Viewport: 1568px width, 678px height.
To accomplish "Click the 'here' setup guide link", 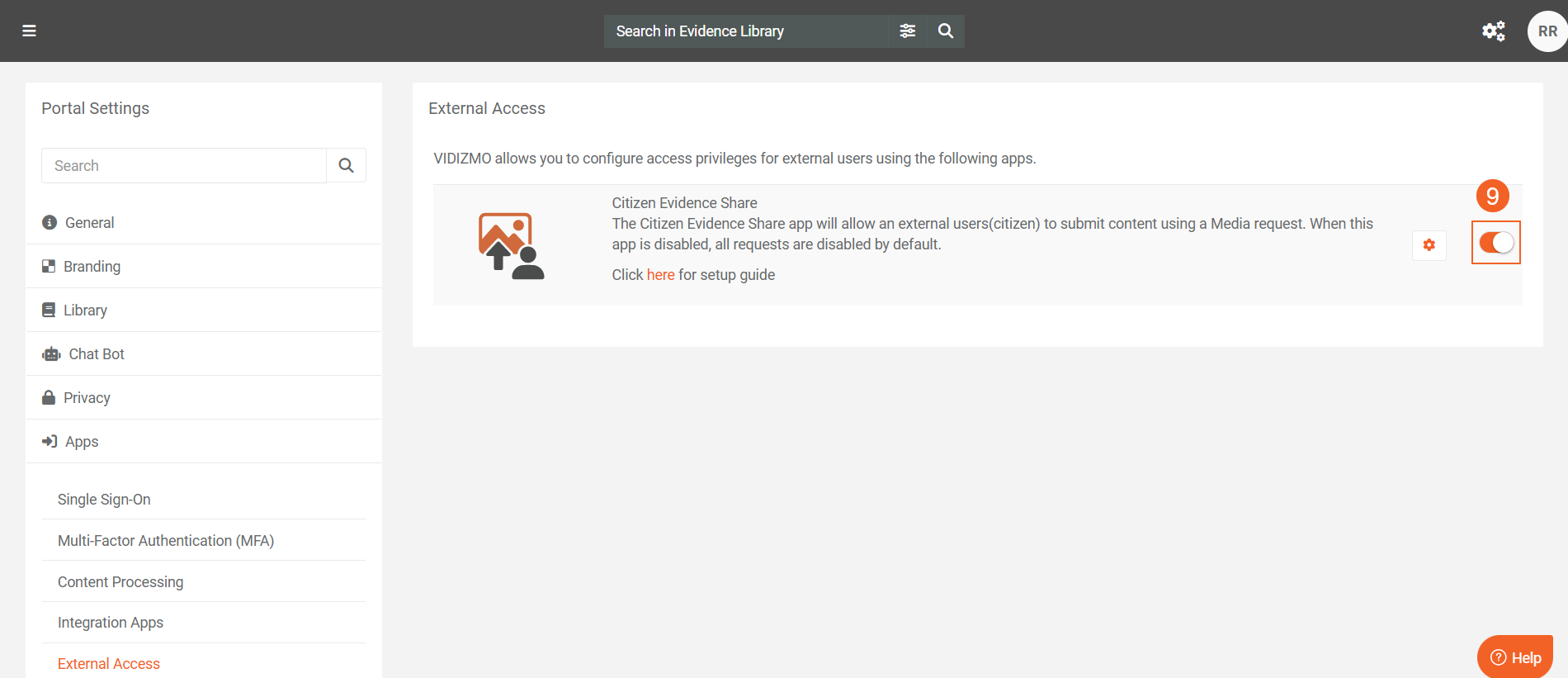I will pos(660,275).
